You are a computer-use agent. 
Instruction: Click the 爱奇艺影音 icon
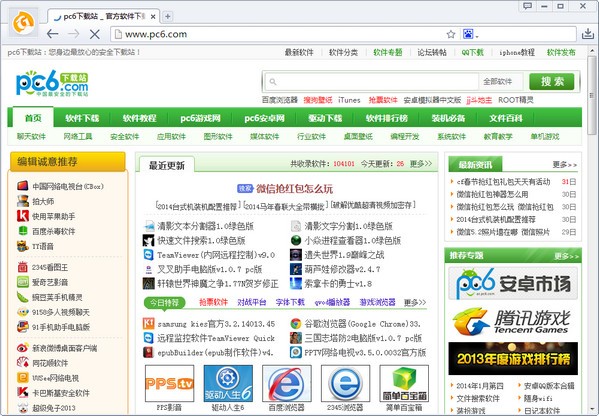tap(23, 282)
